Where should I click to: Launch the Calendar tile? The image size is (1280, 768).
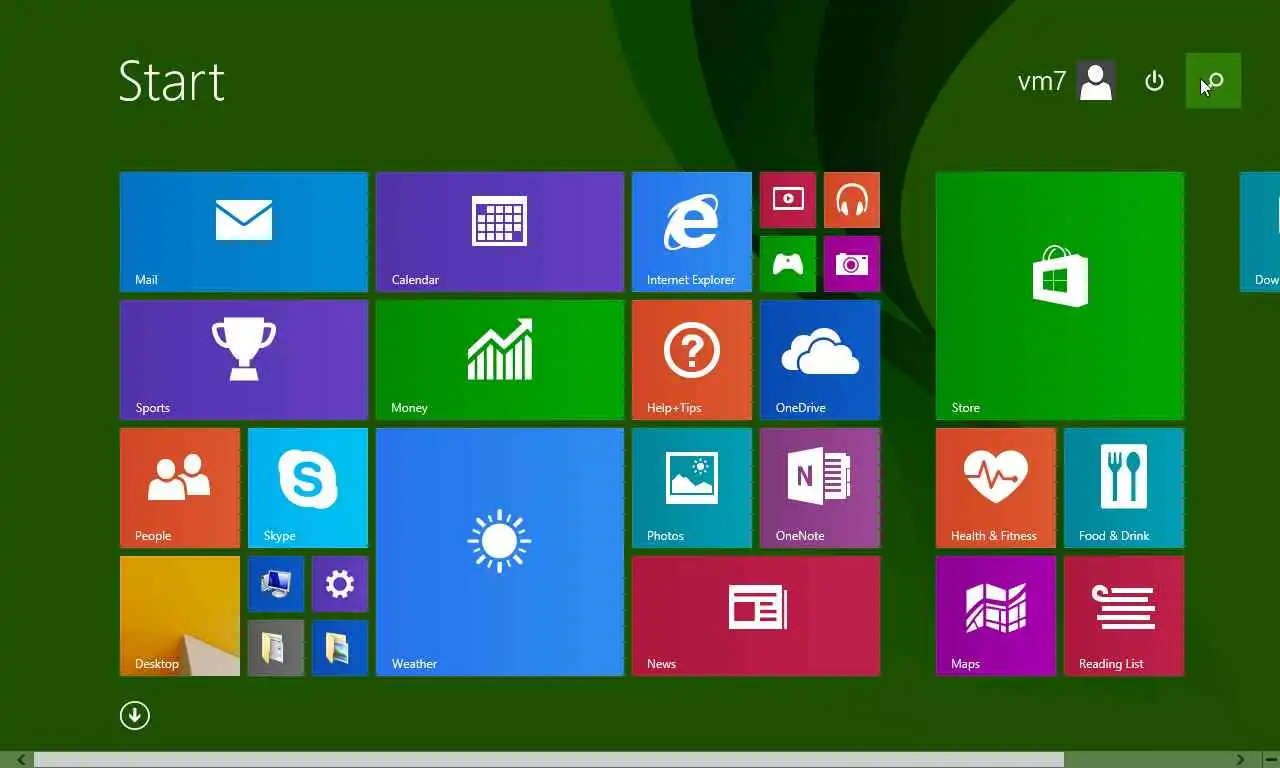(x=500, y=232)
